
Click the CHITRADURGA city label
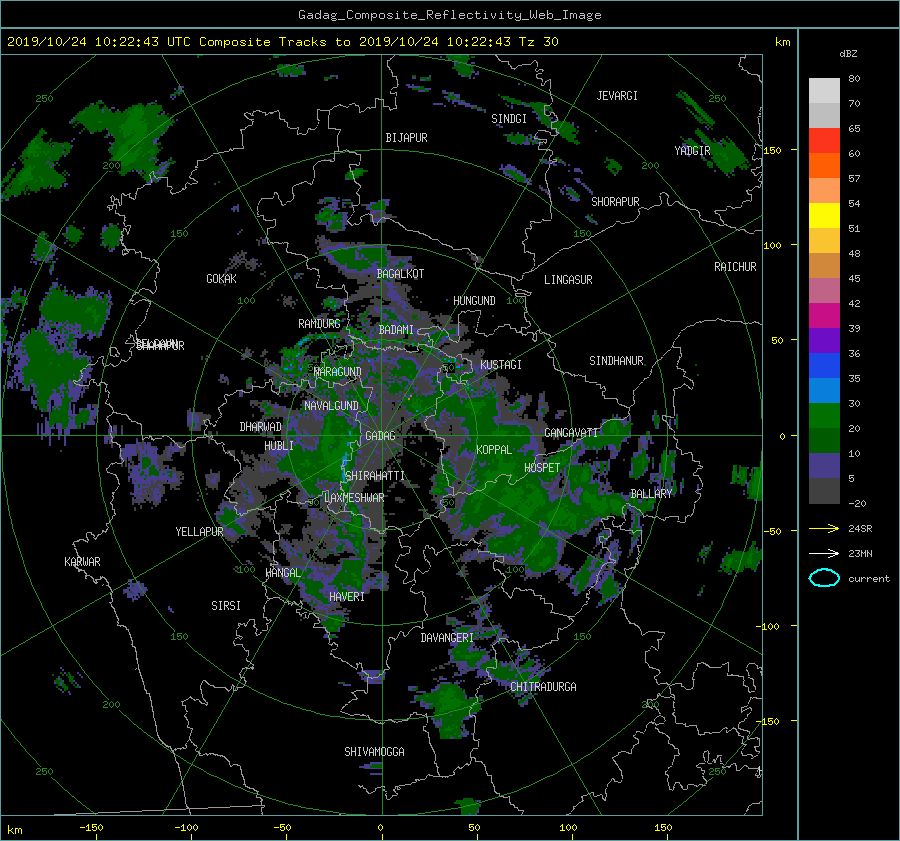(544, 687)
